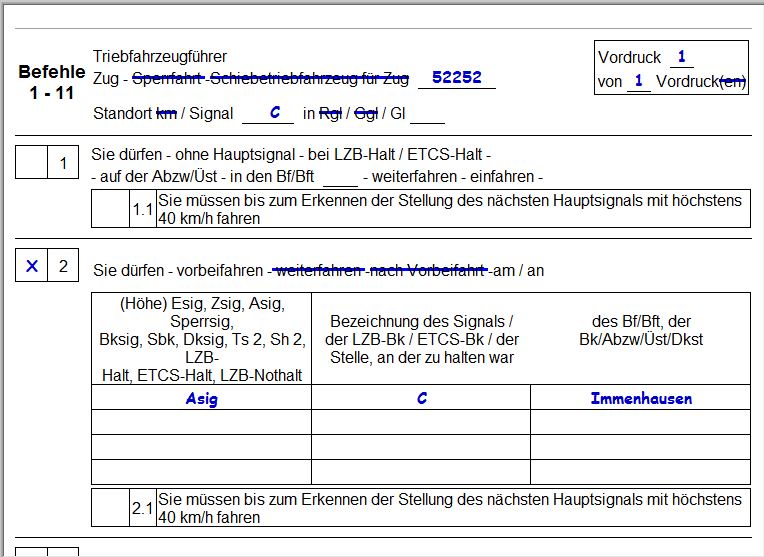
Task: Click the empty Gl field after Standort
Action: click(x=427, y=115)
